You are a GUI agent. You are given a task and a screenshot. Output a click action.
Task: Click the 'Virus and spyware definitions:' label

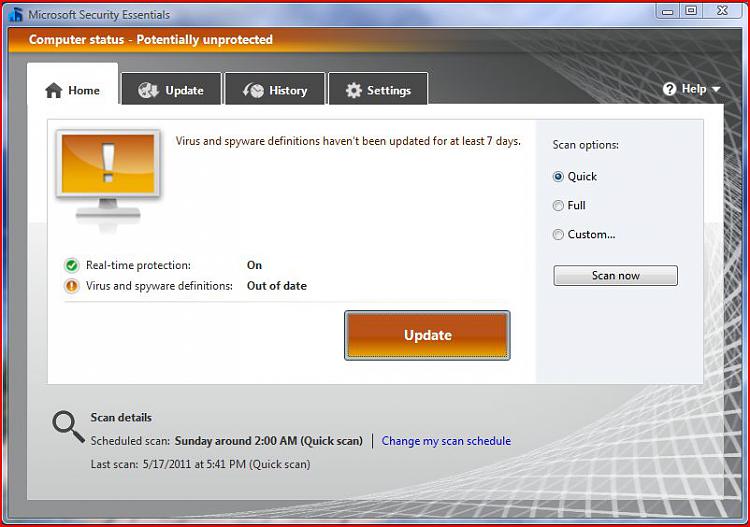[159, 286]
